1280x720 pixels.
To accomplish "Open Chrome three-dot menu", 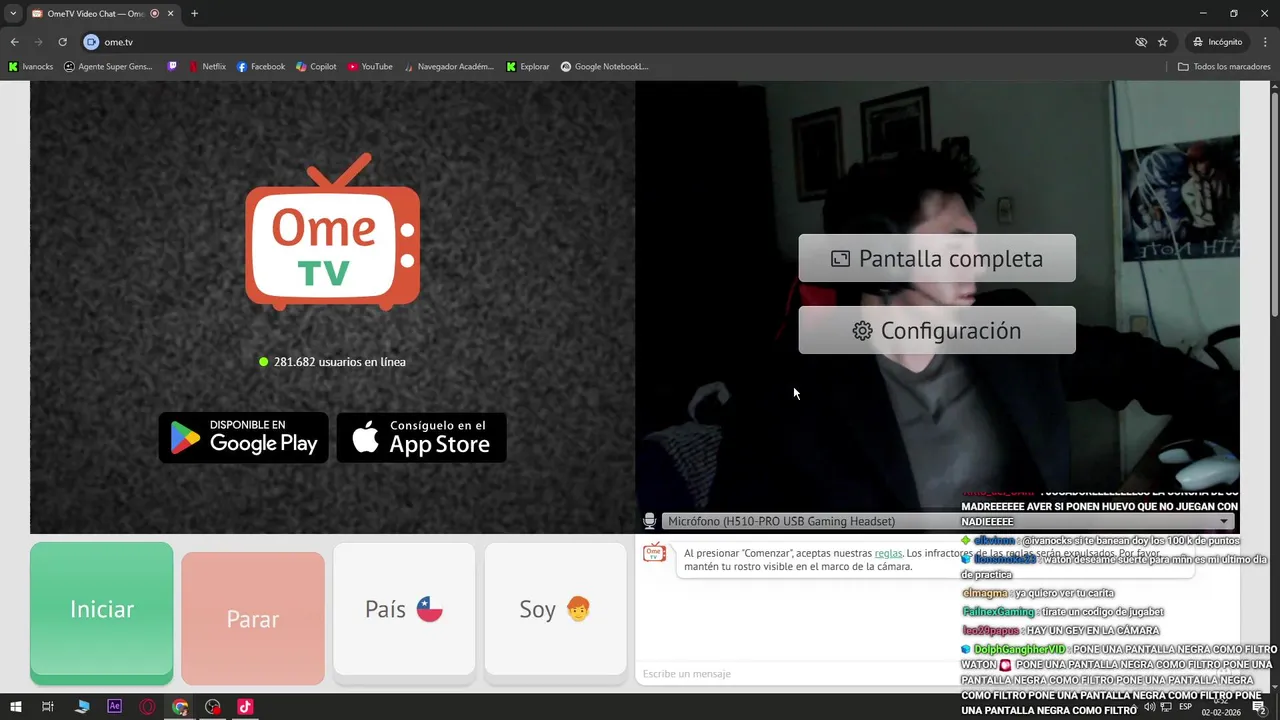I will (x=1265, y=42).
